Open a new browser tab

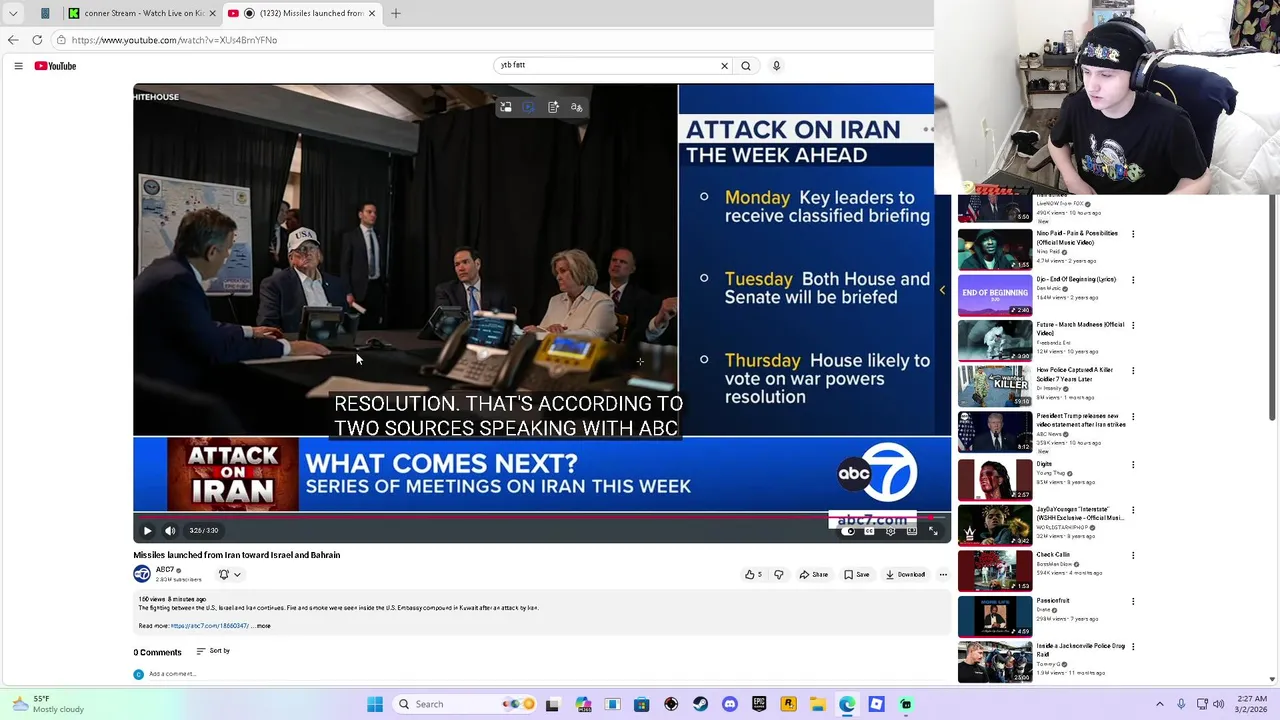[x=396, y=13]
